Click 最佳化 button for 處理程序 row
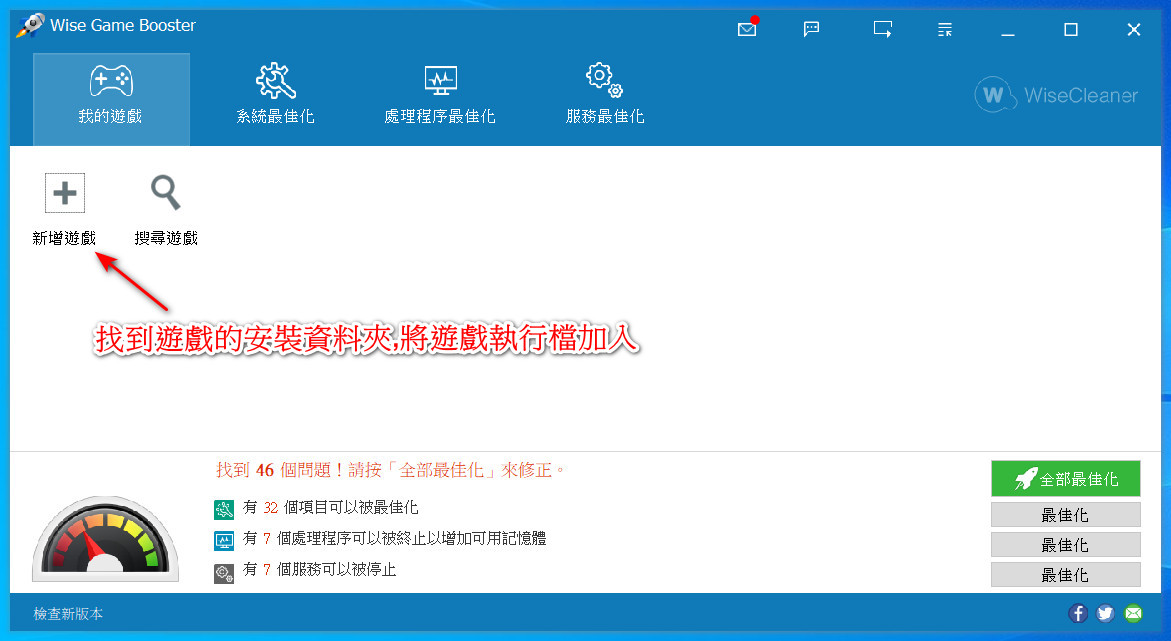This screenshot has height=641, width=1171. (x=1066, y=545)
